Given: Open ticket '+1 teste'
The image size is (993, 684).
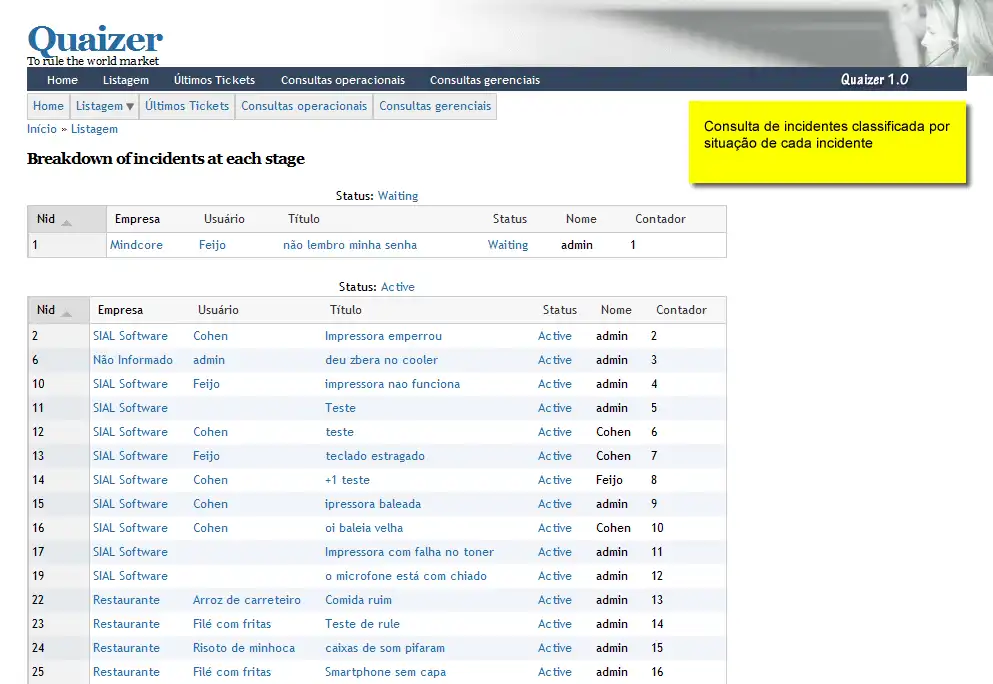Looking at the screenshot, I should 347,480.
